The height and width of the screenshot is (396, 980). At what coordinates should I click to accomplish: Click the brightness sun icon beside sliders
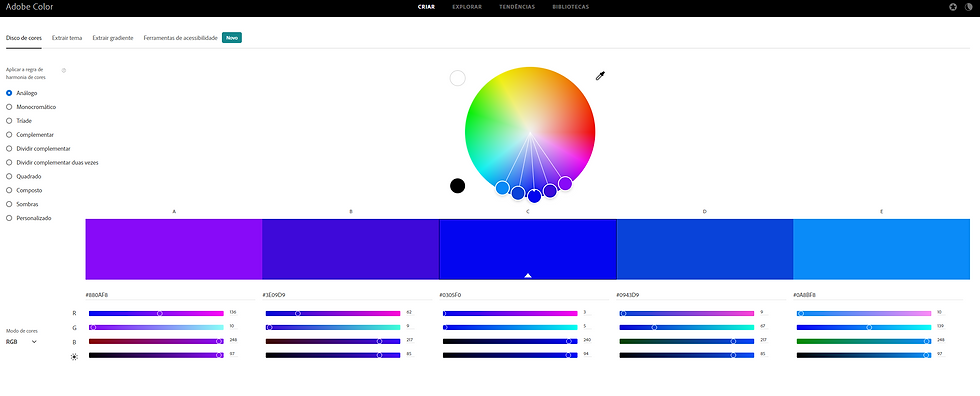point(74,357)
